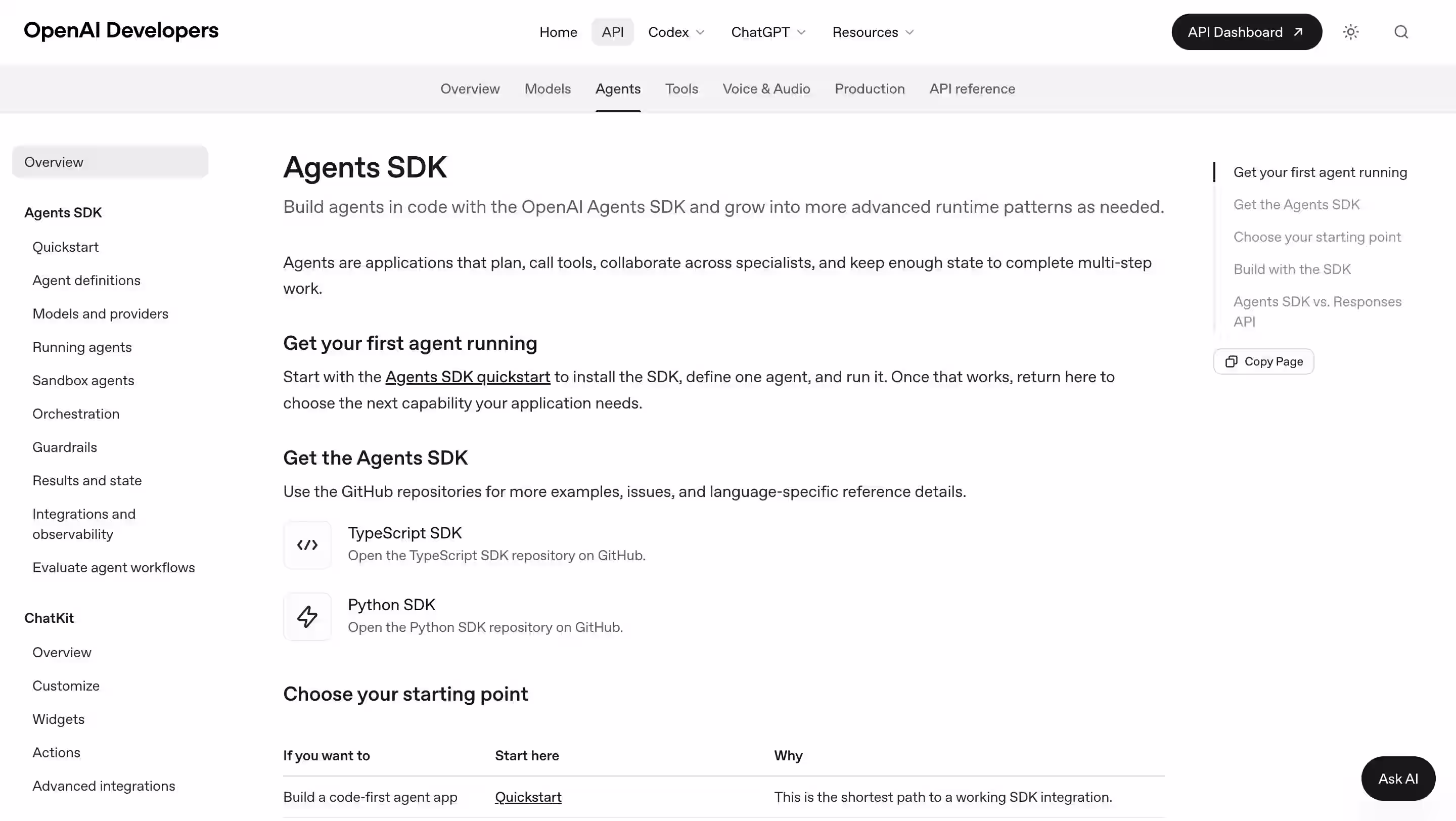1456x821 pixels.
Task: Click the TypeScript SDK code icon
Action: (x=307, y=544)
